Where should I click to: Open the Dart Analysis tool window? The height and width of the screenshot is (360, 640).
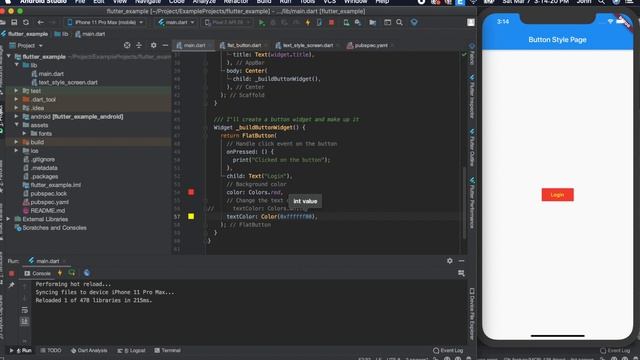89,350
